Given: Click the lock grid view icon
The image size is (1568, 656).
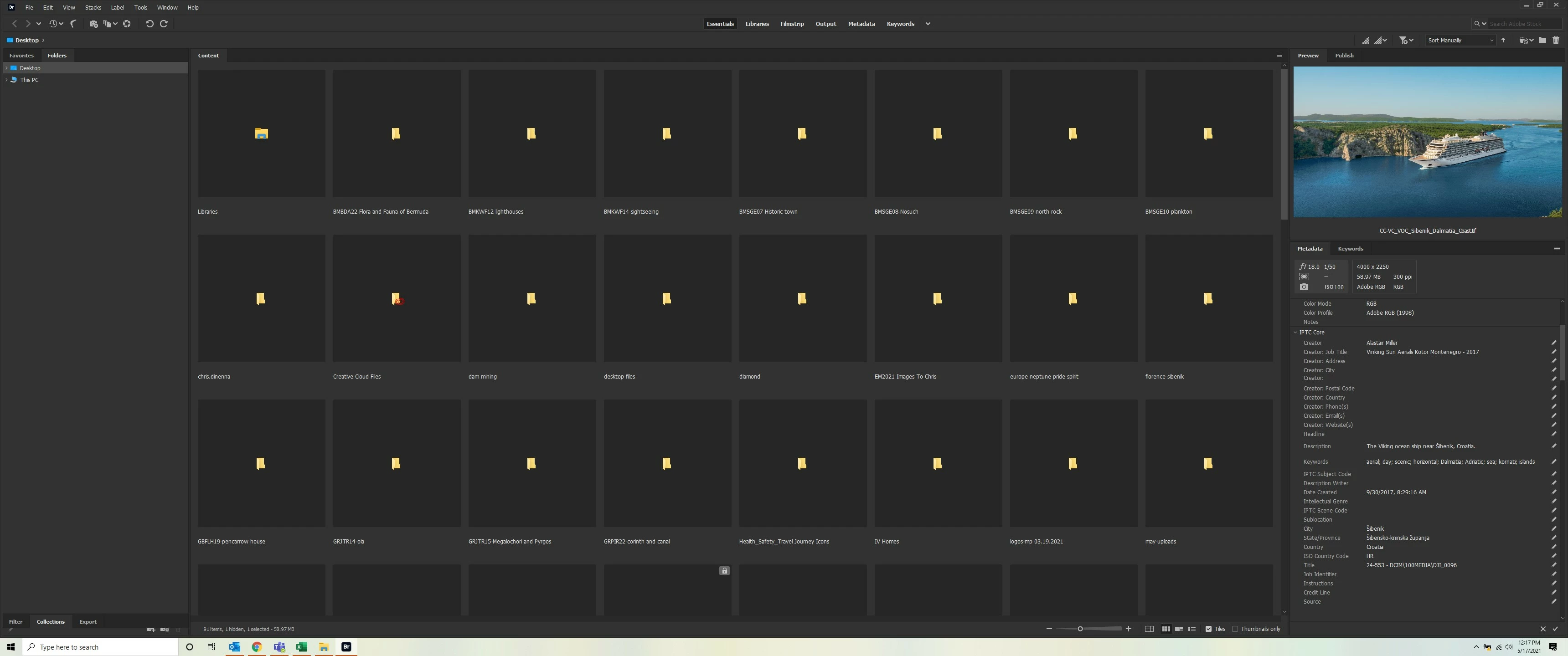Looking at the screenshot, I should click(x=1149, y=629).
